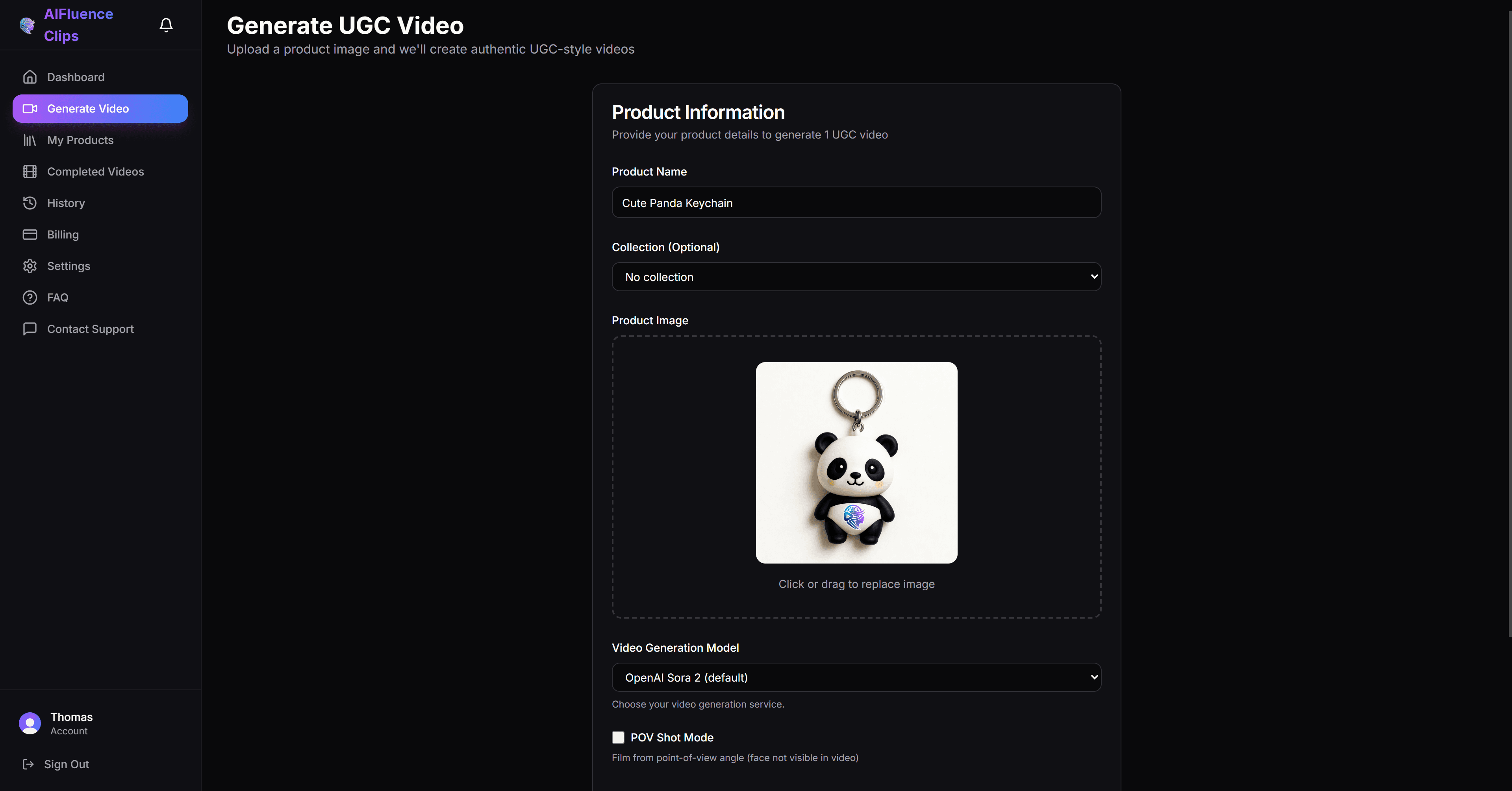Click the Dashboard home icon
Viewport: 1512px width, 791px height.
[x=30, y=77]
